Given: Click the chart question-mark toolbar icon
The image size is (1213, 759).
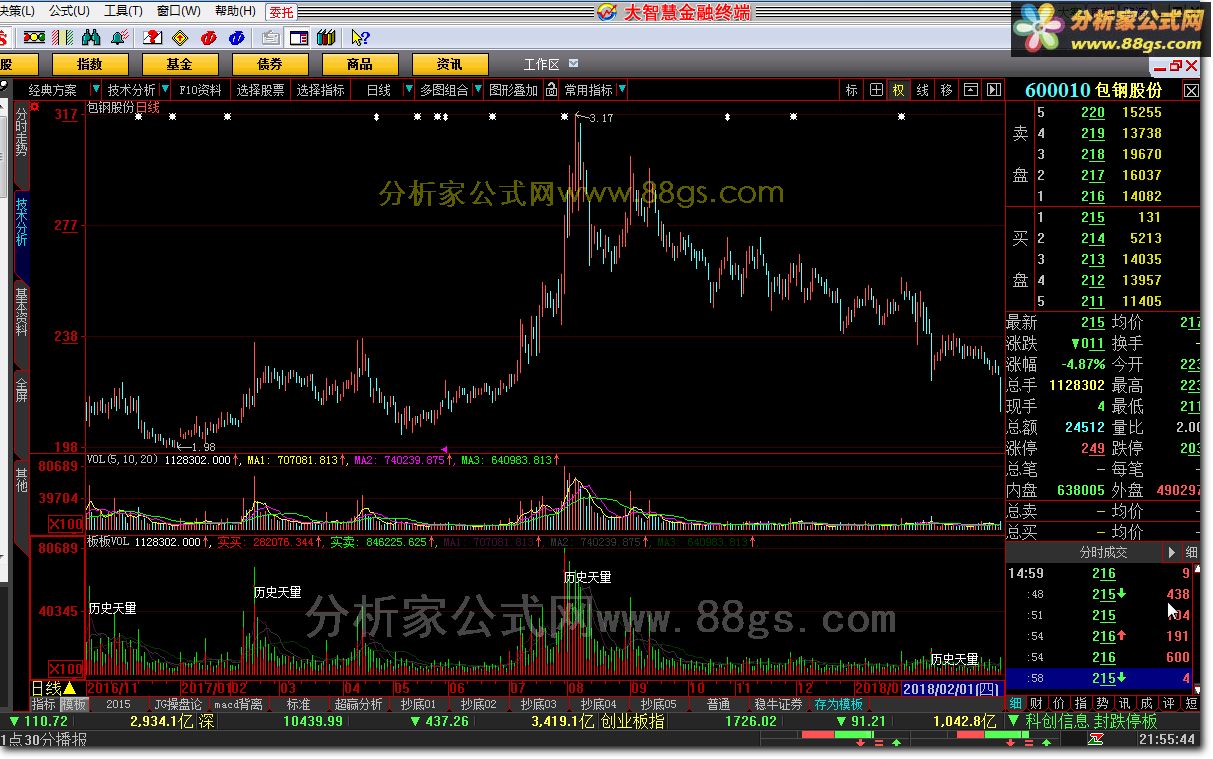Looking at the screenshot, I should coord(152,38).
